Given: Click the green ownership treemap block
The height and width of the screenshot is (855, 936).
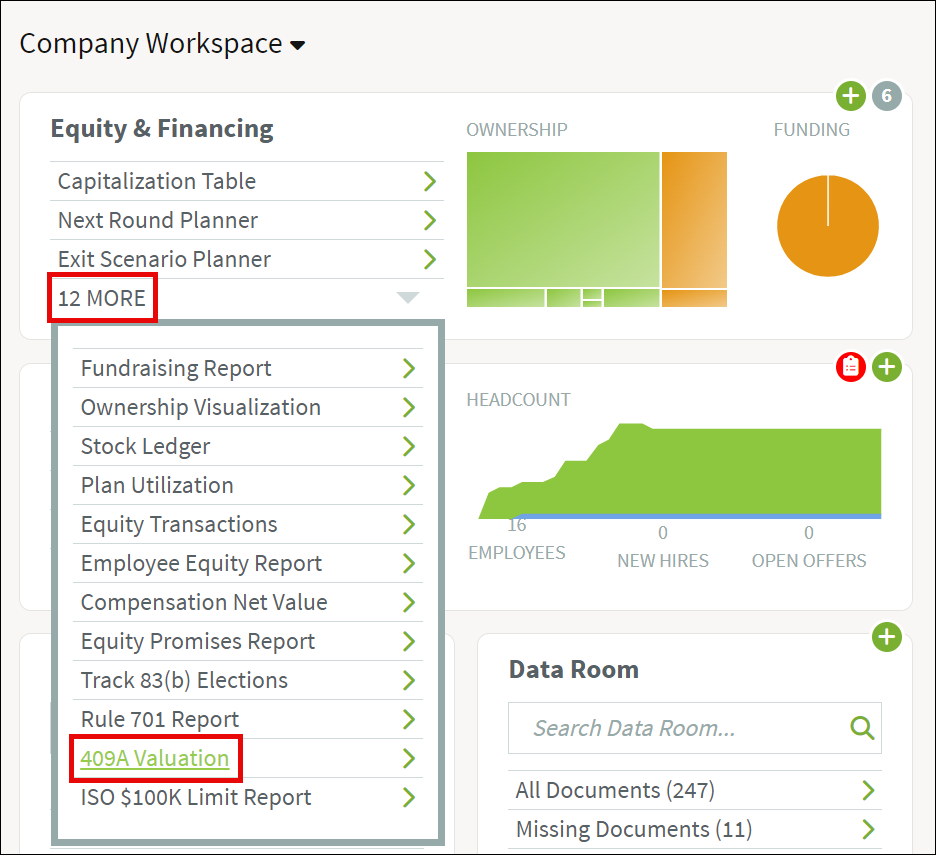Looking at the screenshot, I should pyautogui.click(x=562, y=218).
